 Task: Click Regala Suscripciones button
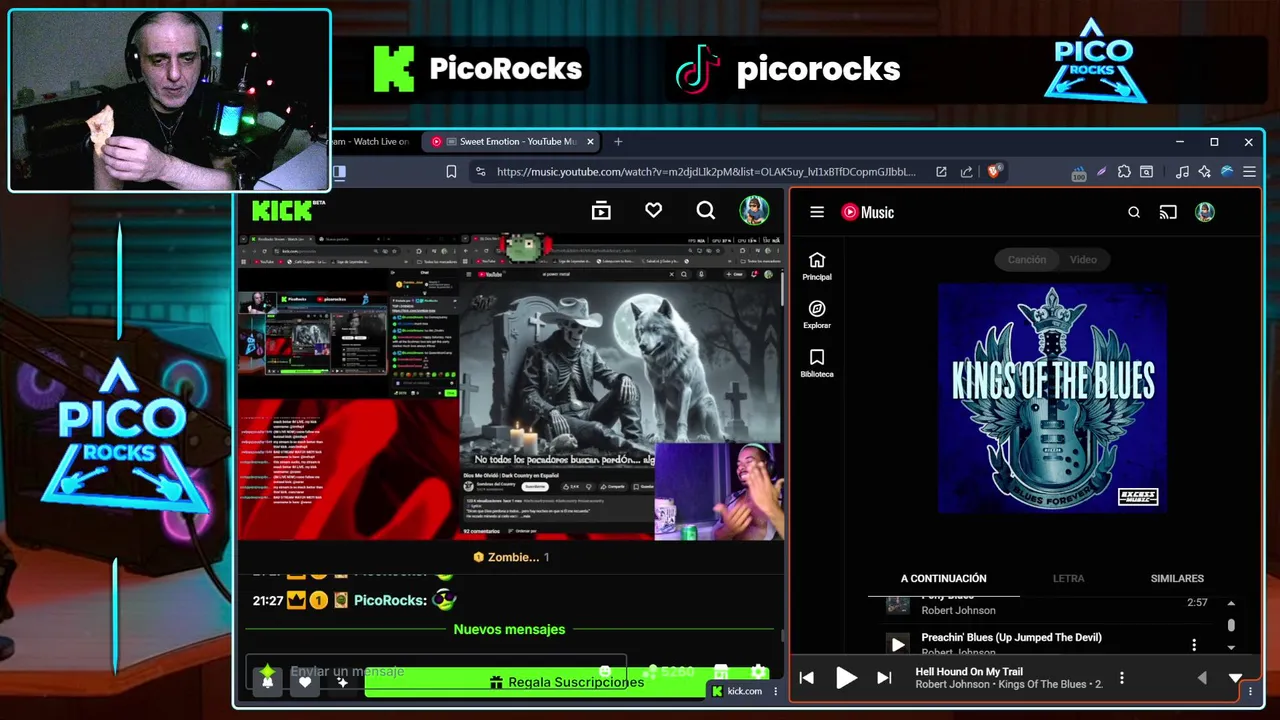[566, 682]
